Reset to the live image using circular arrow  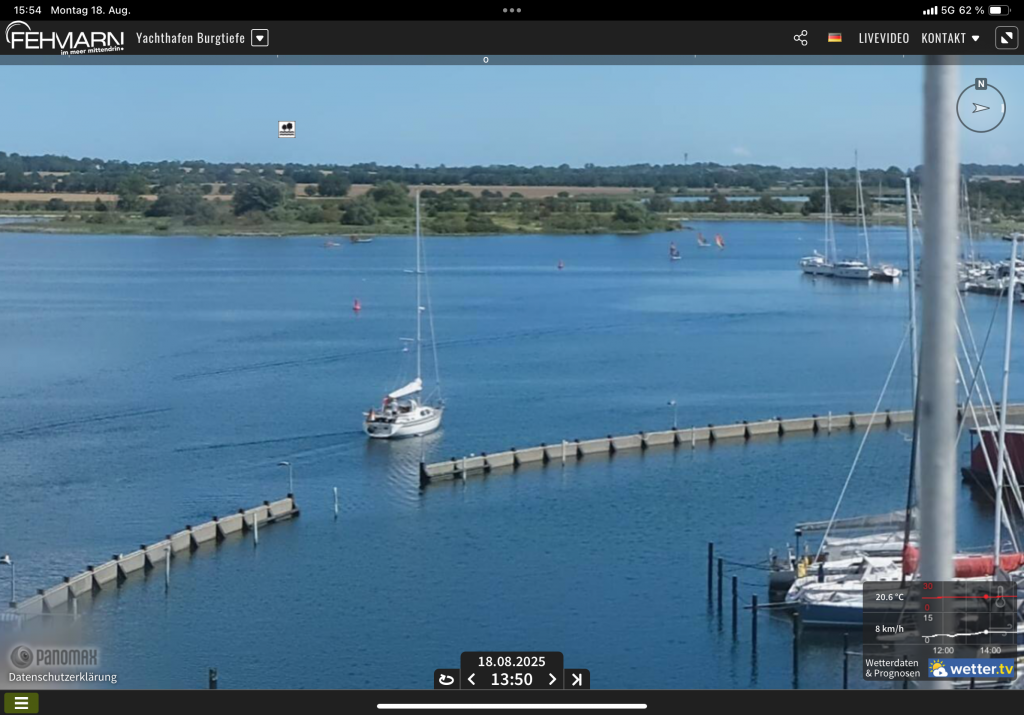[446, 680]
